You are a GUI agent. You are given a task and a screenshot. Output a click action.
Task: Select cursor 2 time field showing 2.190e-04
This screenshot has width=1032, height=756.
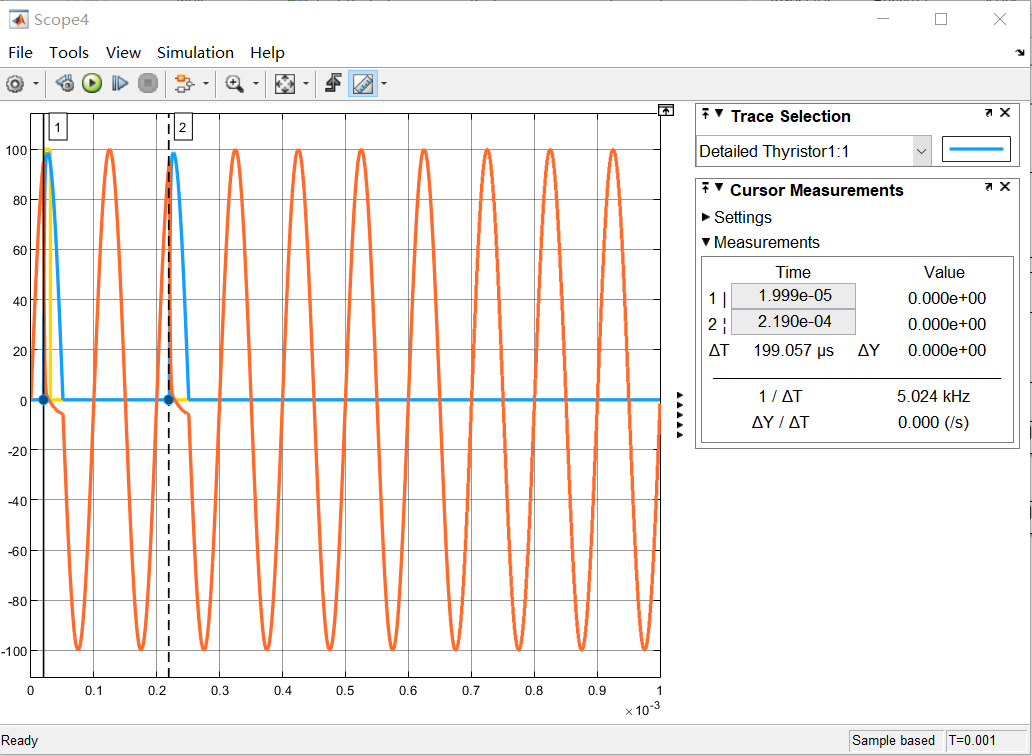click(793, 322)
